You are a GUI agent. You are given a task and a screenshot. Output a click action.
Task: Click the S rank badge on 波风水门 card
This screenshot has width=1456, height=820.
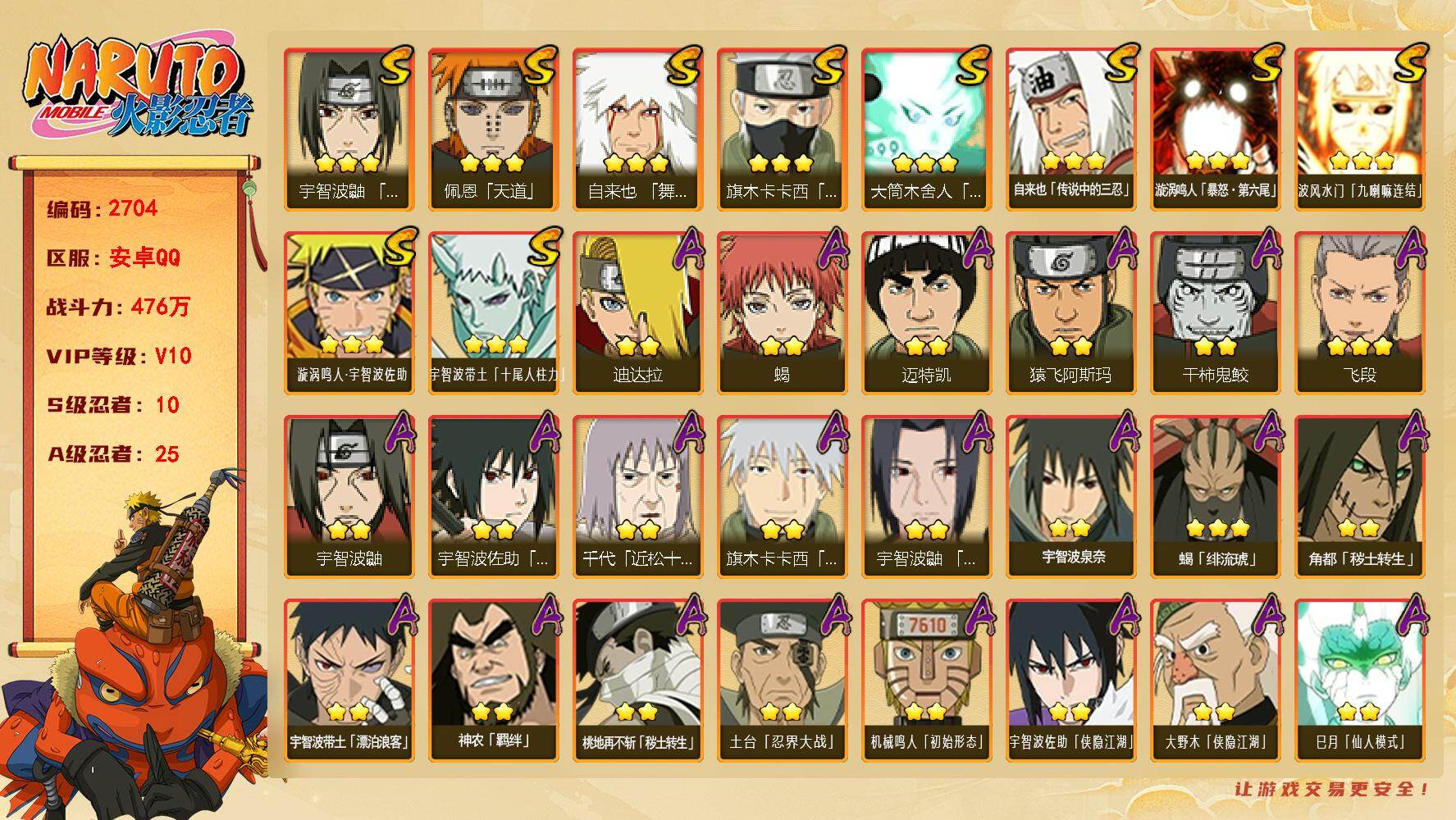[x=1409, y=66]
